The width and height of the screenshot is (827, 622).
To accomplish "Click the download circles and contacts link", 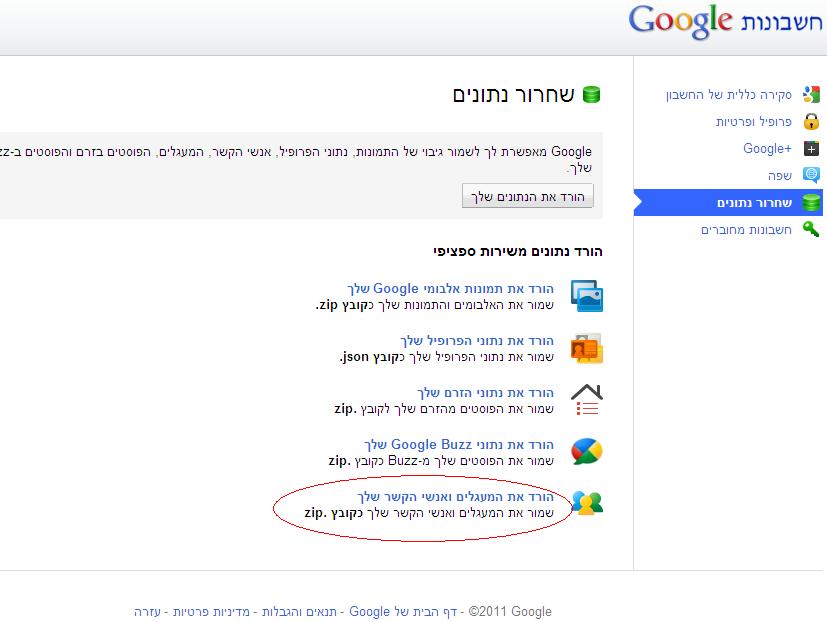I will pos(456,497).
